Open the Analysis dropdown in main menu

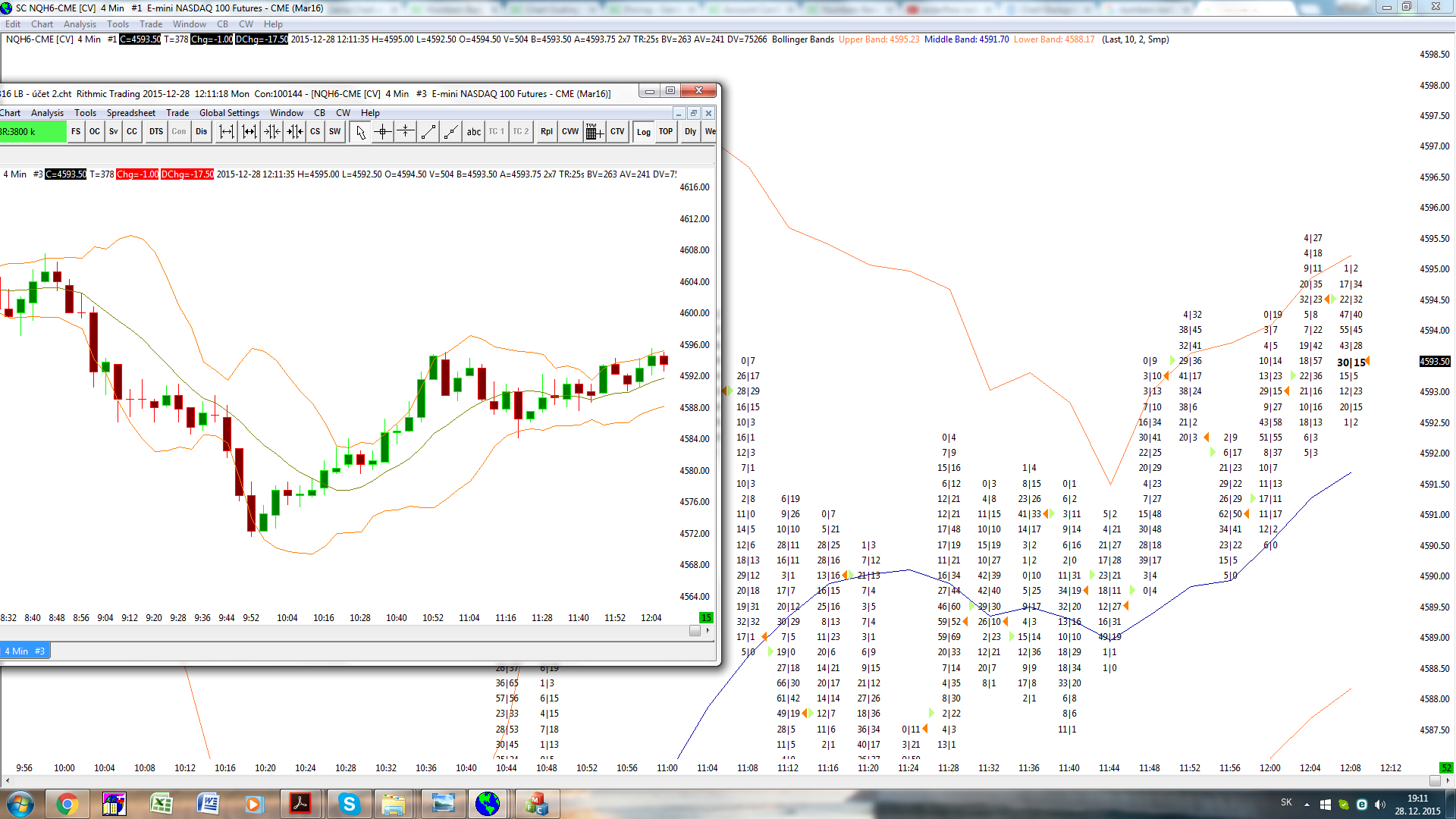[80, 24]
